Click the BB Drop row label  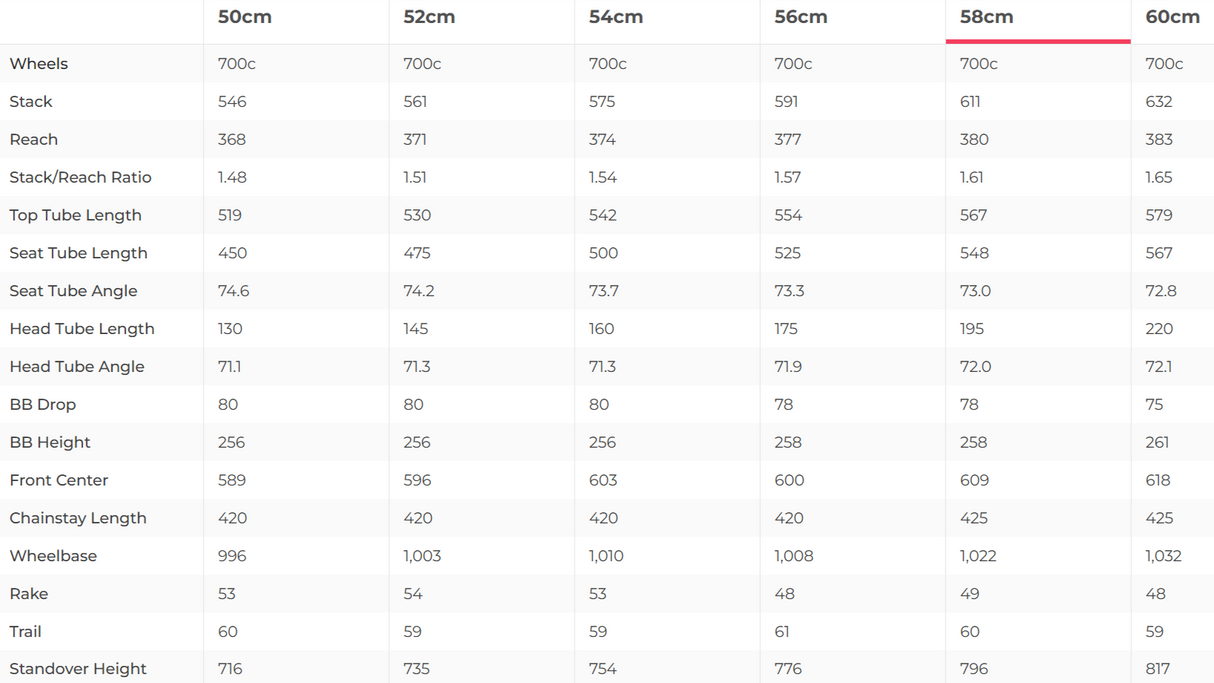coord(43,405)
